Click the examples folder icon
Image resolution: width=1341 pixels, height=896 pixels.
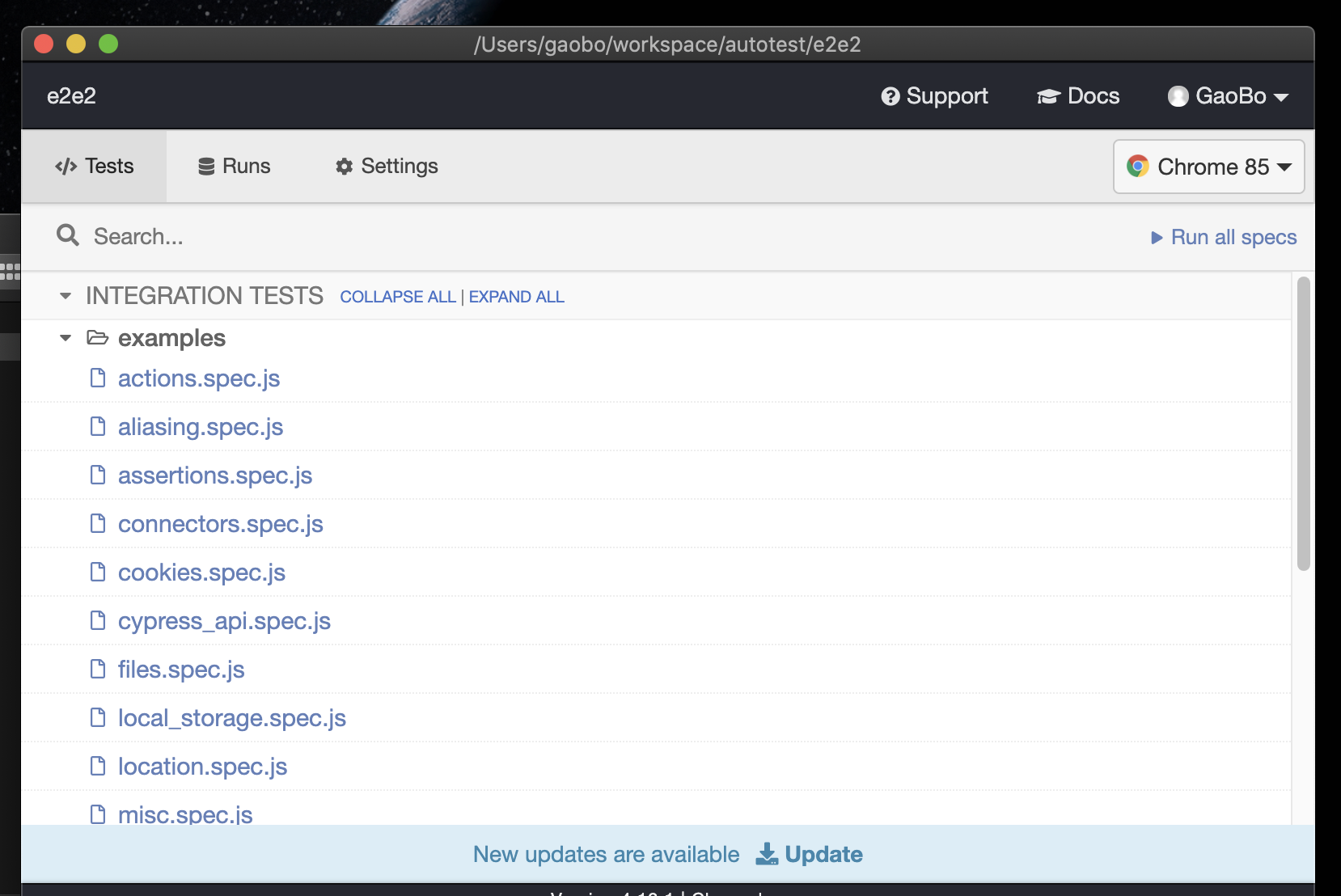[98, 337]
